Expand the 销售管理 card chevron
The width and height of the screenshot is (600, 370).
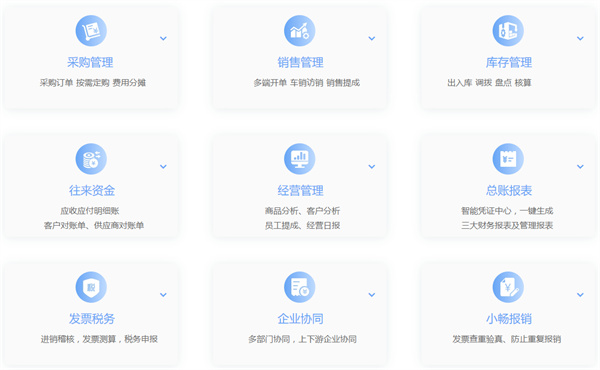point(372,38)
